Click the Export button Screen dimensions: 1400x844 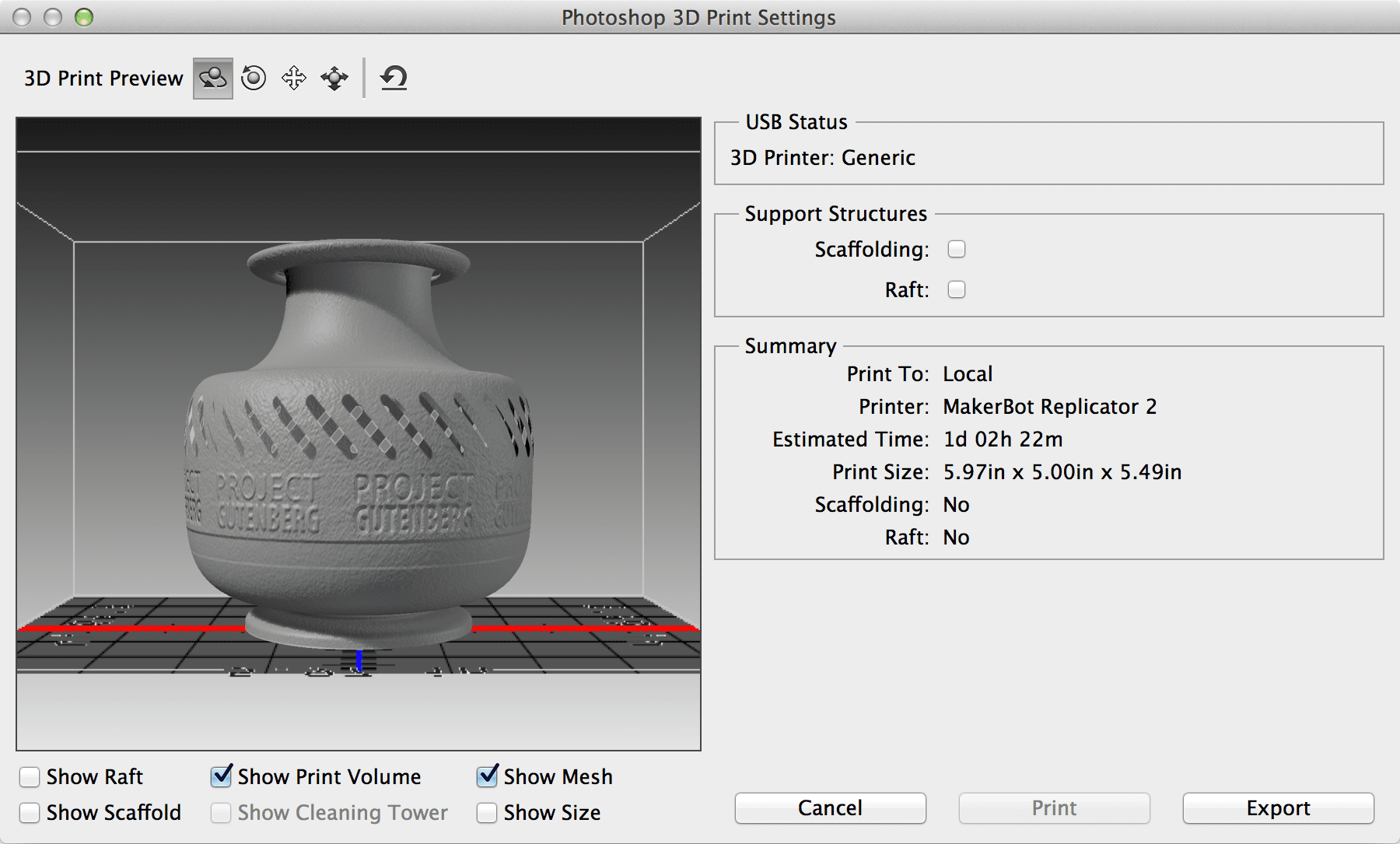tap(1278, 807)
